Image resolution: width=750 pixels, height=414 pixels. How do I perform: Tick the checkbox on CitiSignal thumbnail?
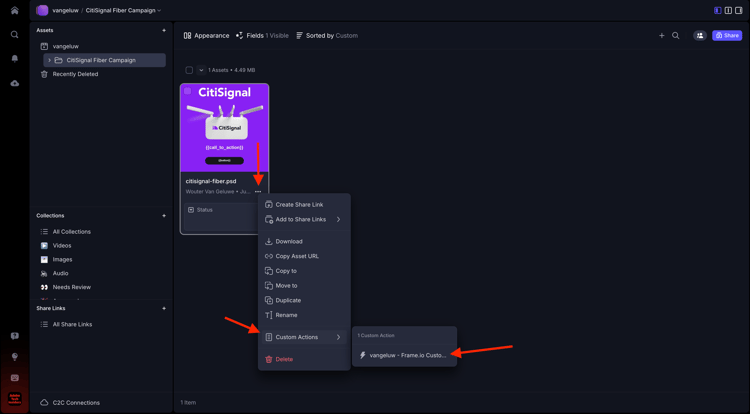point(188,91)
